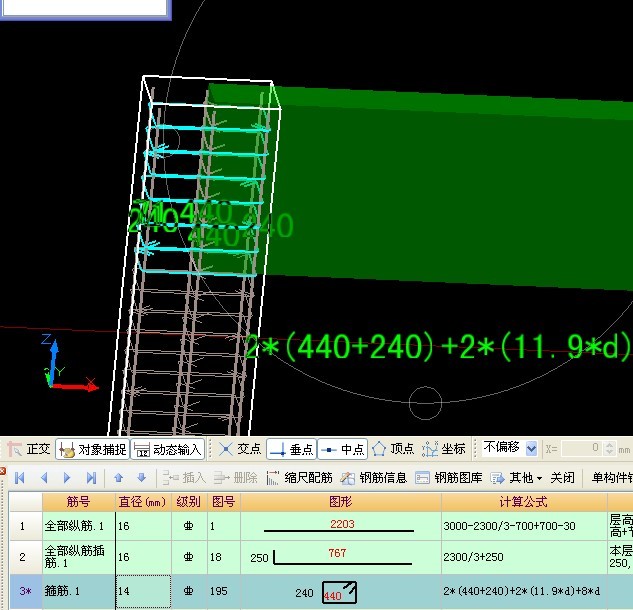Click diameter 16 in the 全部纵筋.1 row
Screen dimensions: 633x610
[143, 526]
